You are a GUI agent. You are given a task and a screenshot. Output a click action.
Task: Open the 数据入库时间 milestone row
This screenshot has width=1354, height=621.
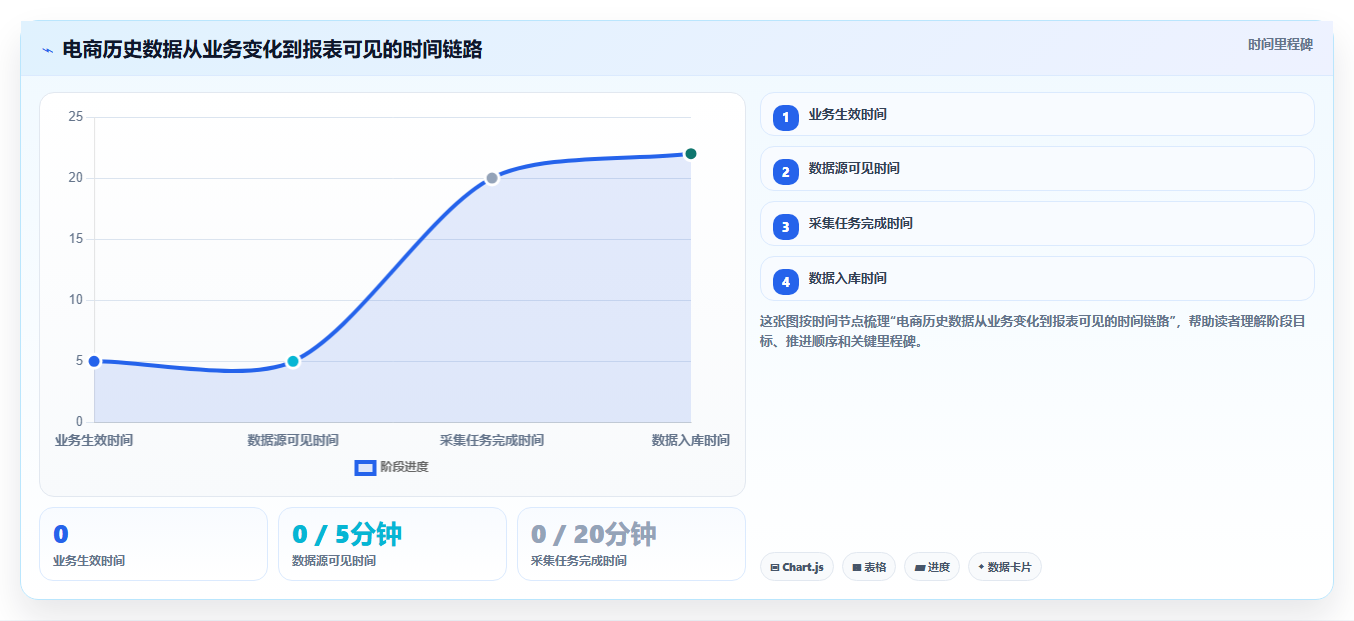coord(1037,279)
